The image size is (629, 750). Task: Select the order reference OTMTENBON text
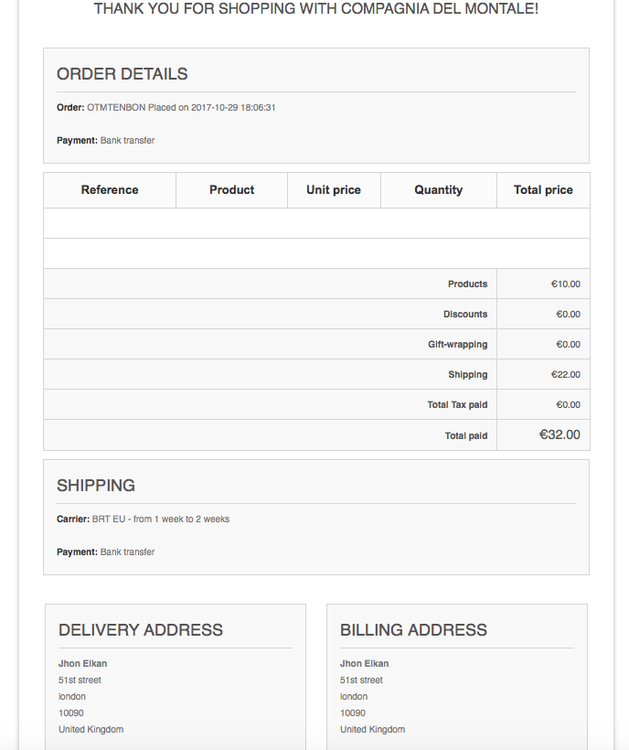coord(116,107)
